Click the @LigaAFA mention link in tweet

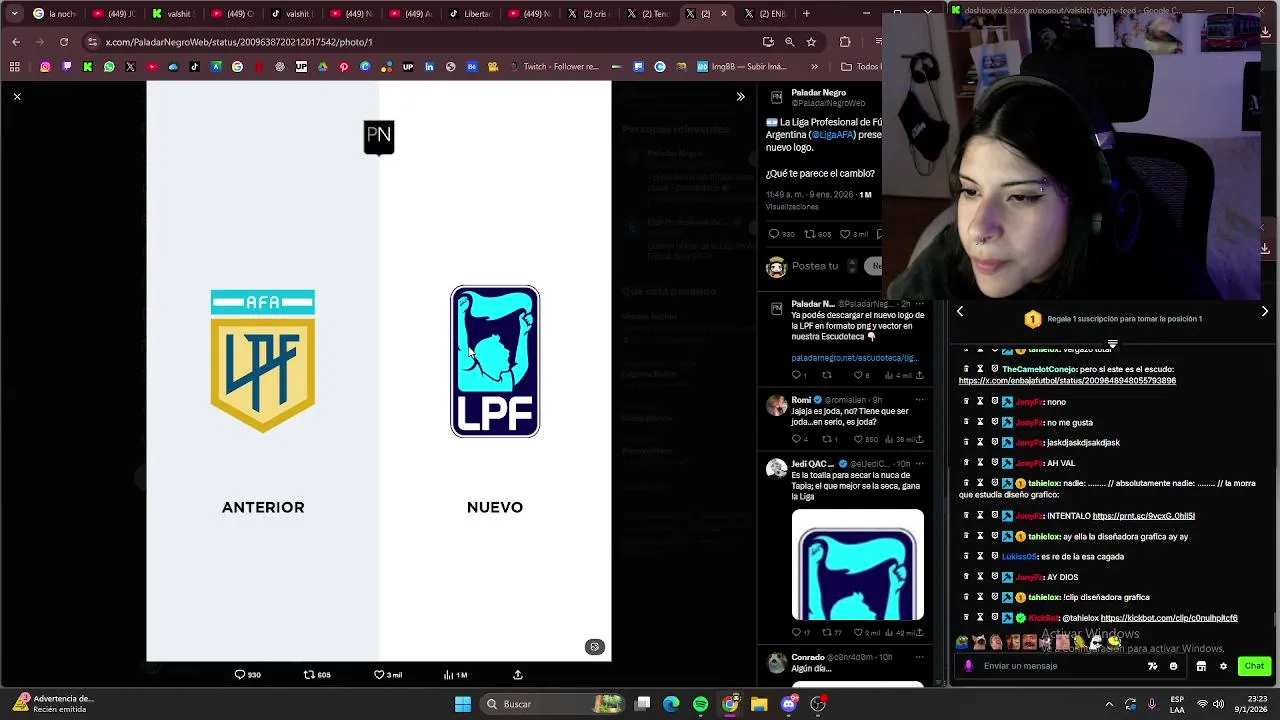[832, 135]
